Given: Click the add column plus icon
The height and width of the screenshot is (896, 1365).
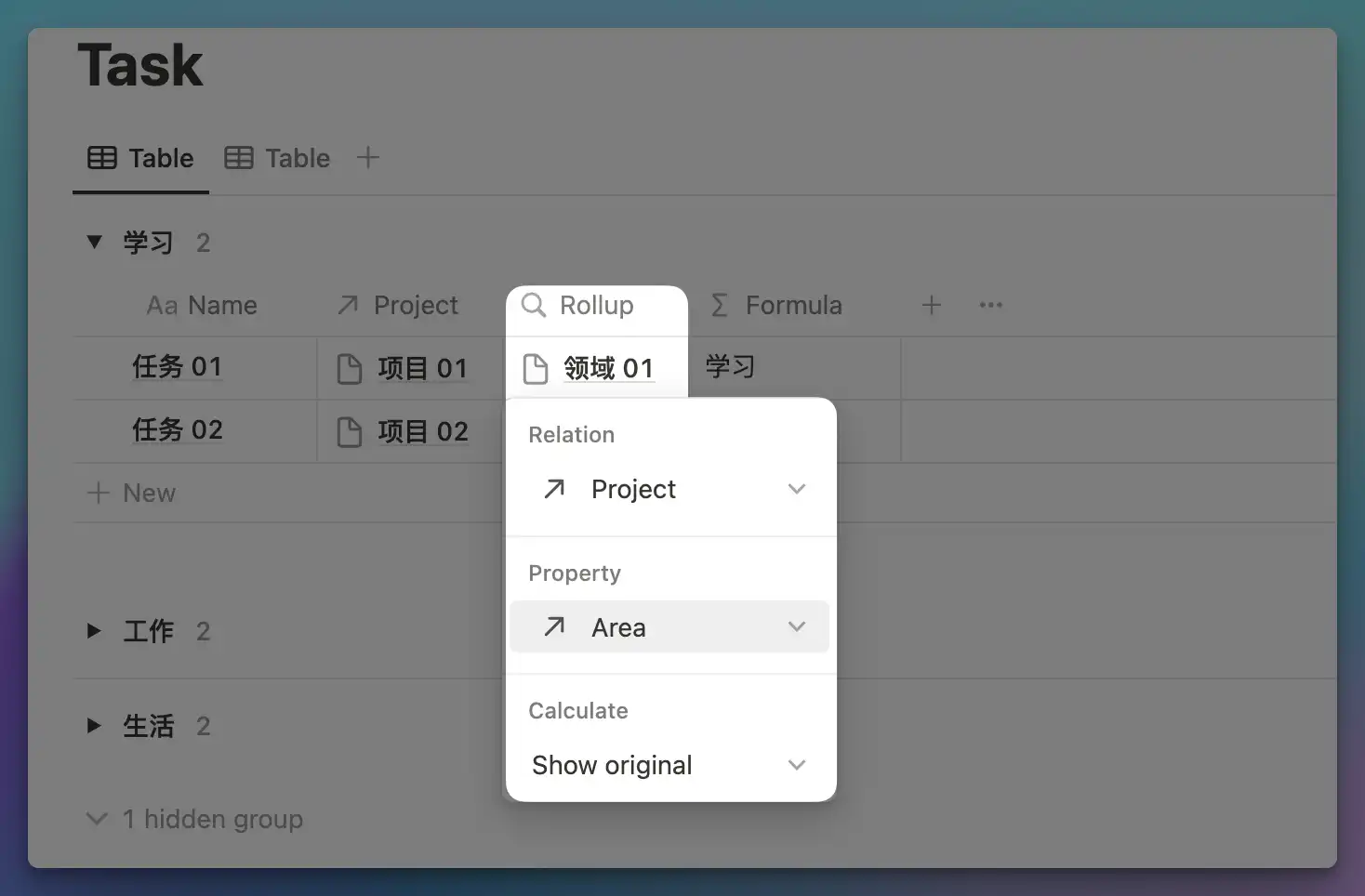Looking at the screenshot, I should tap(931, 306).
